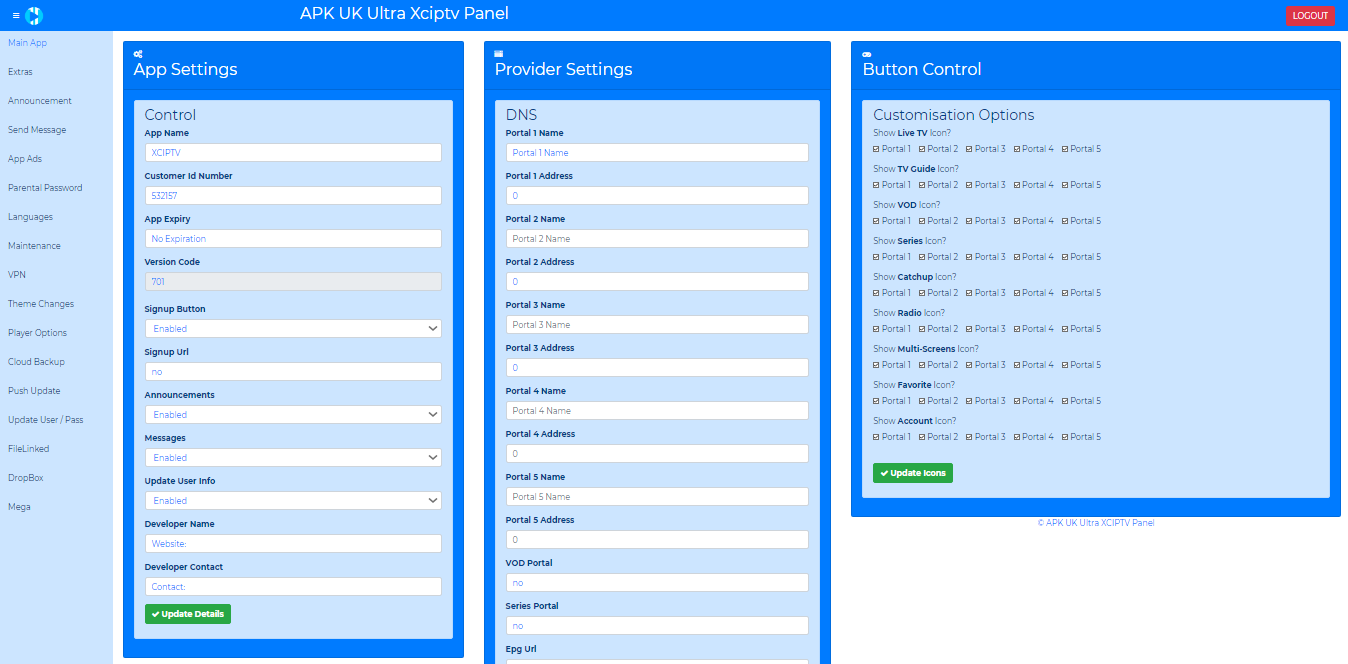The image size is (1348, 664).
Task: Go to Announcement page
Action: click(40, 101)
